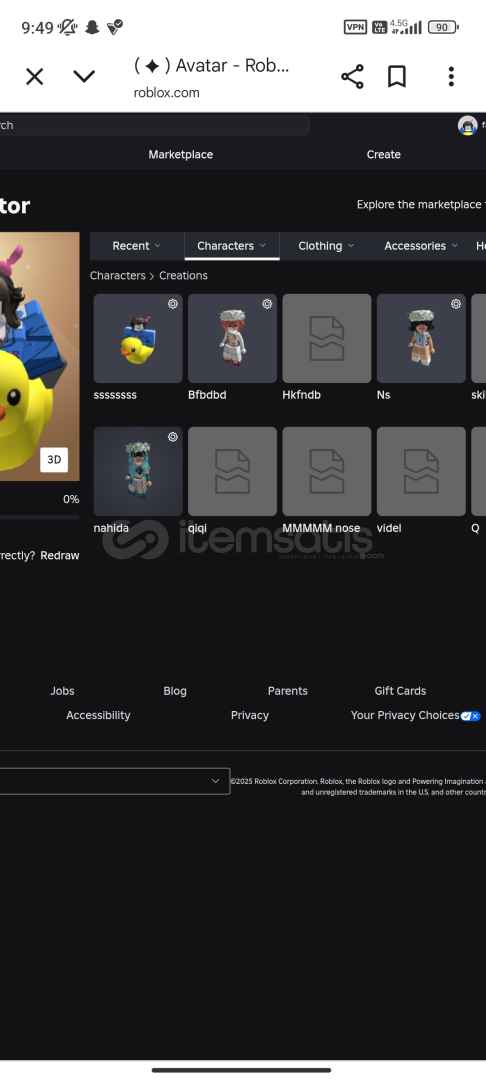Screen dimensions: 486x1080
Task: Toggle Your Privacy Choices icon
Action: click(x=471, y=716)
